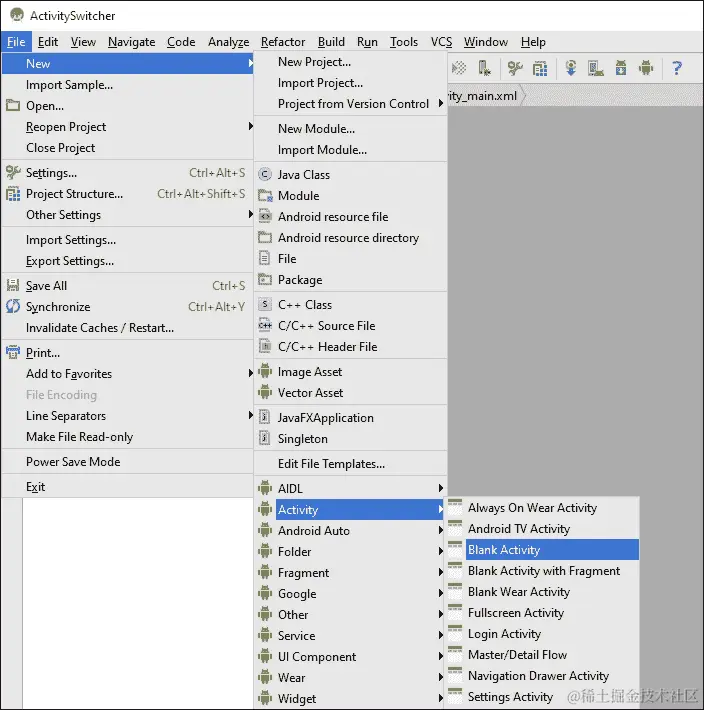Click the Synchronize refresh icon

pos(13,307)
